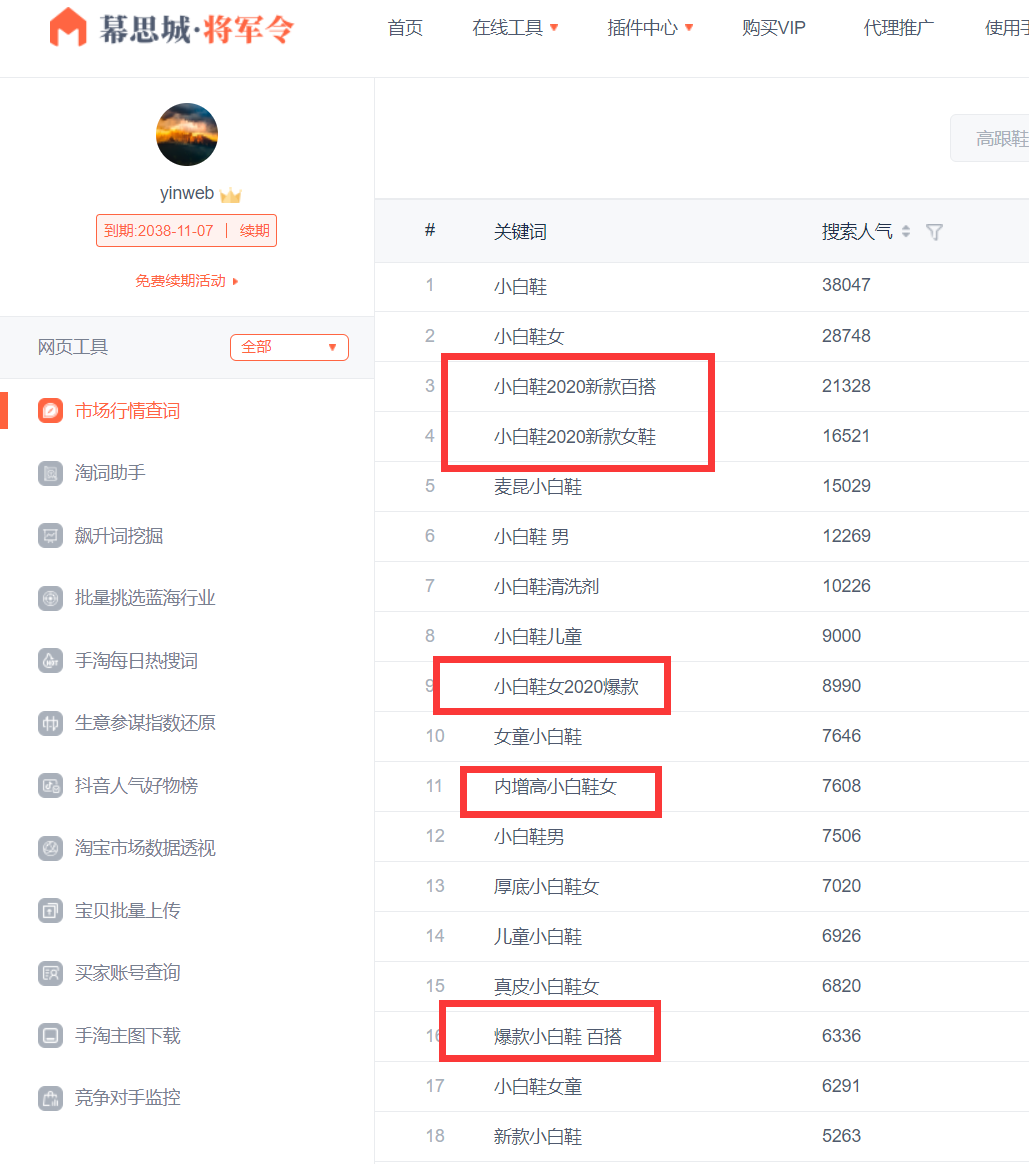1029x1164 pixels.
Task: Click the 网页工具 section label
Action: tap(73, 347)
